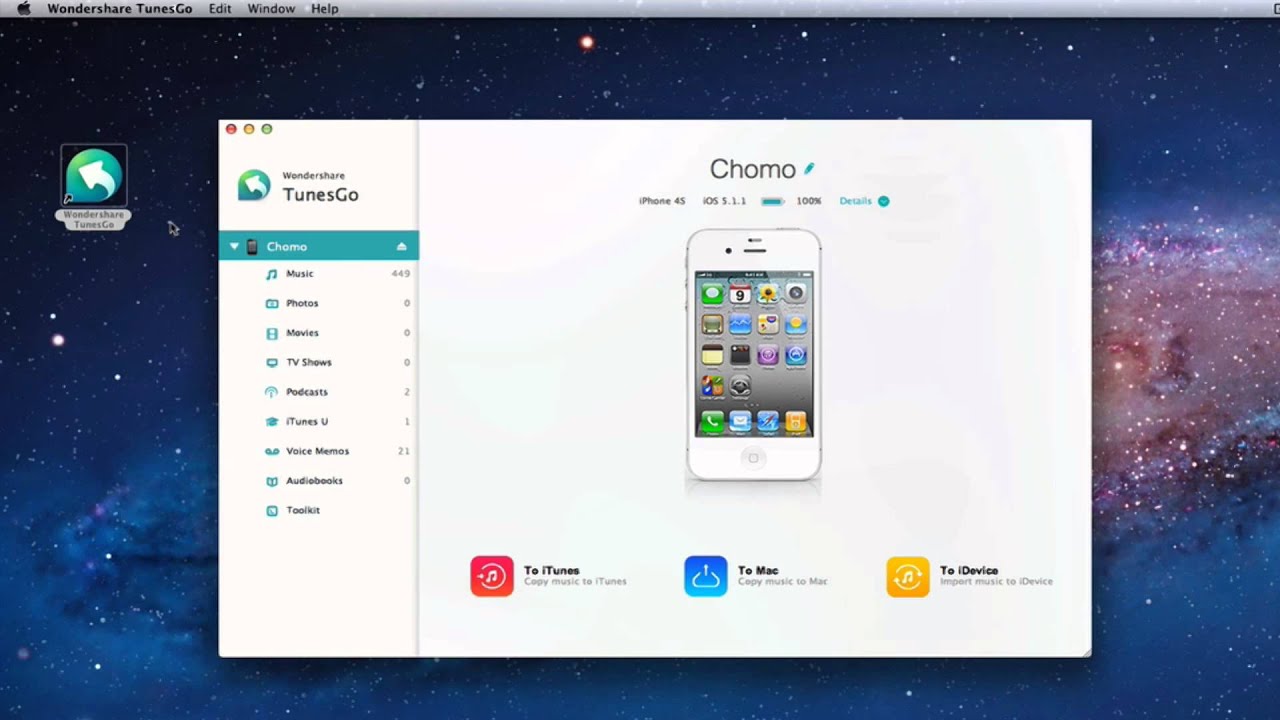
Task: Edit device name with pencil icon
Action: click(809, 169)
